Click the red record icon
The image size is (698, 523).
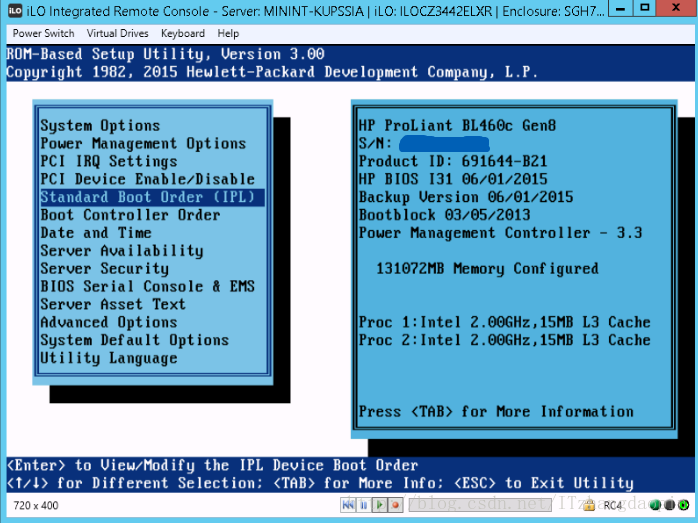[x=395, y=505]
